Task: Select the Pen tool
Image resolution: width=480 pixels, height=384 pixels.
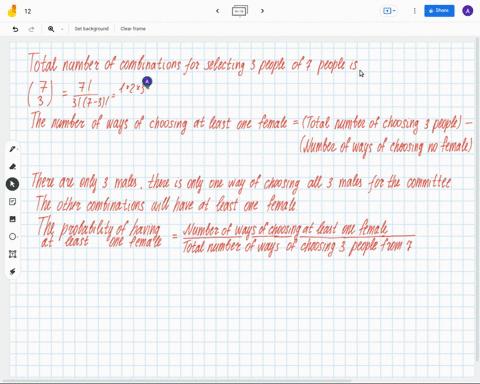Action: pos(13,149)
